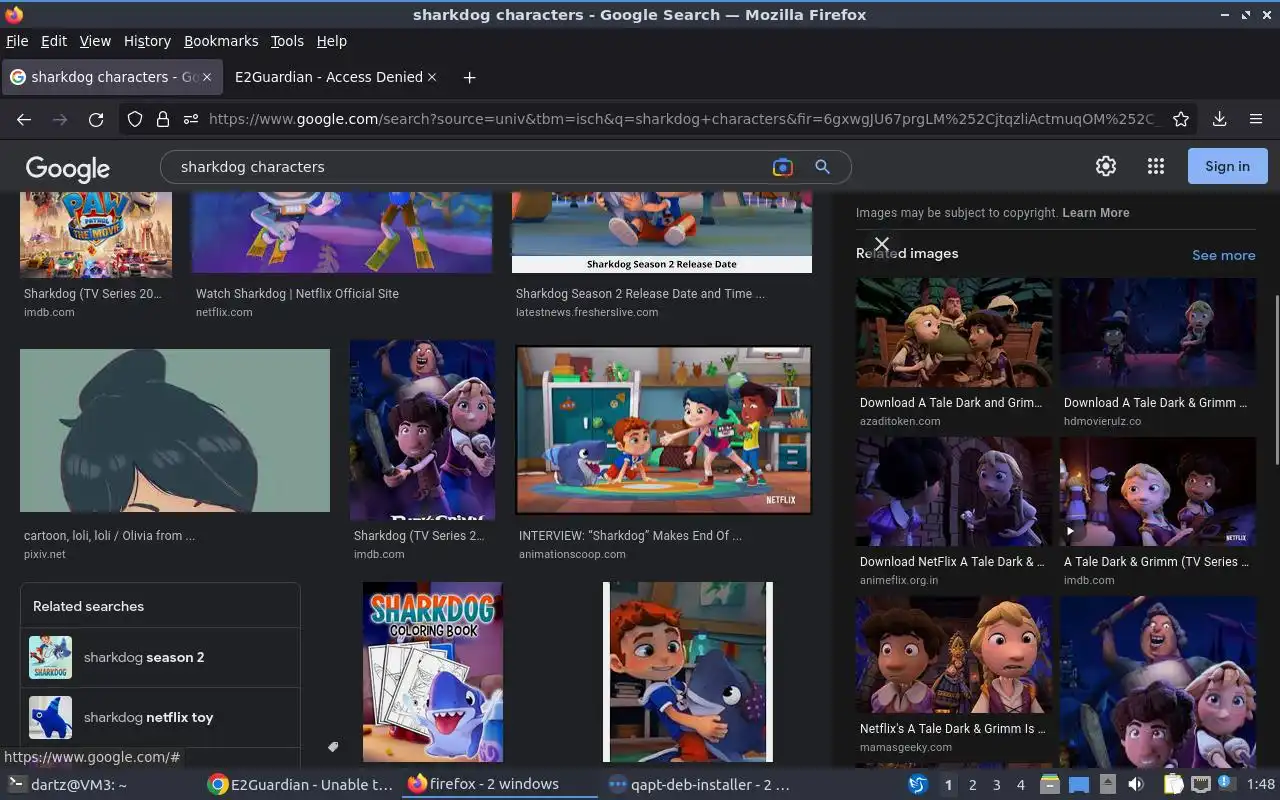Open the Google apps grid
The image size is (1280, 800).
tap(1156, 167)
